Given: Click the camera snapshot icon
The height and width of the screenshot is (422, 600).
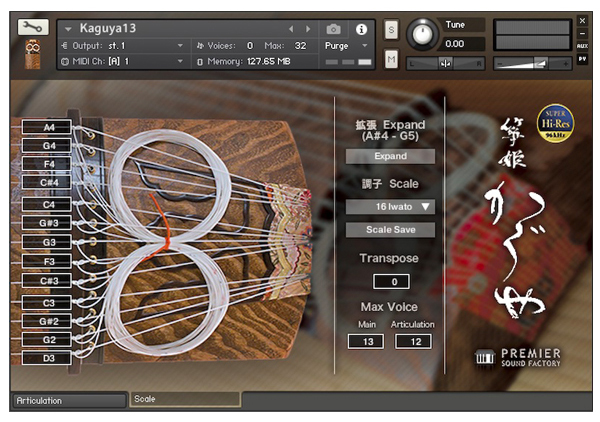Looking at the screenshot, I should click(x=333, y=29).
